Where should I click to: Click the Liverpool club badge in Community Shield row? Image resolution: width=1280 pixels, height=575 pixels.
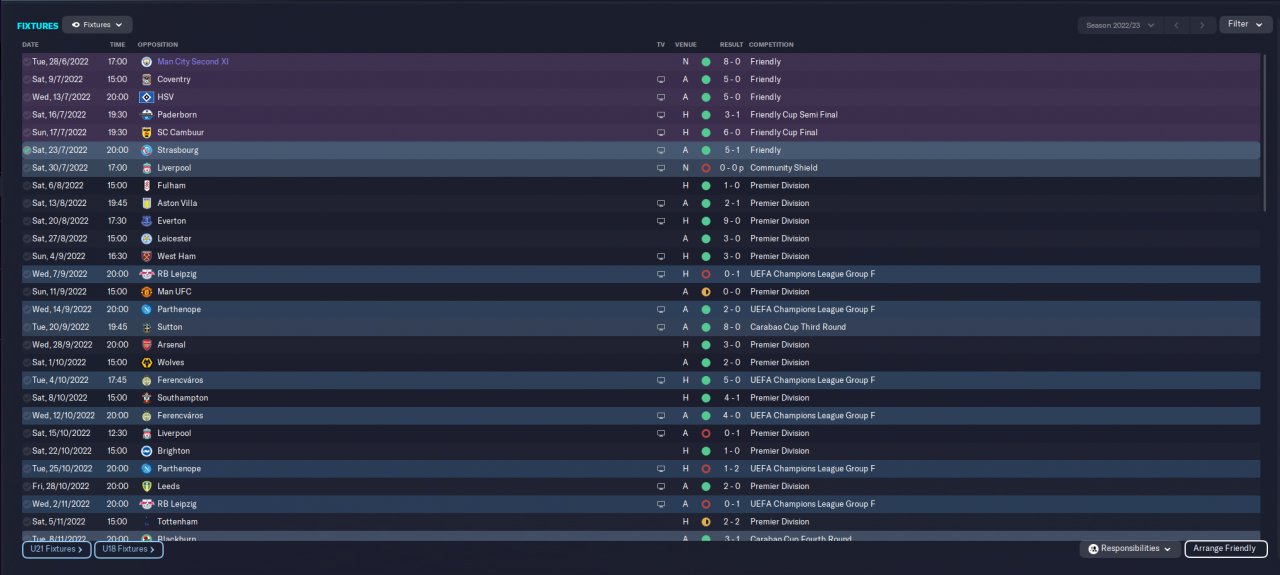point(146,168)
